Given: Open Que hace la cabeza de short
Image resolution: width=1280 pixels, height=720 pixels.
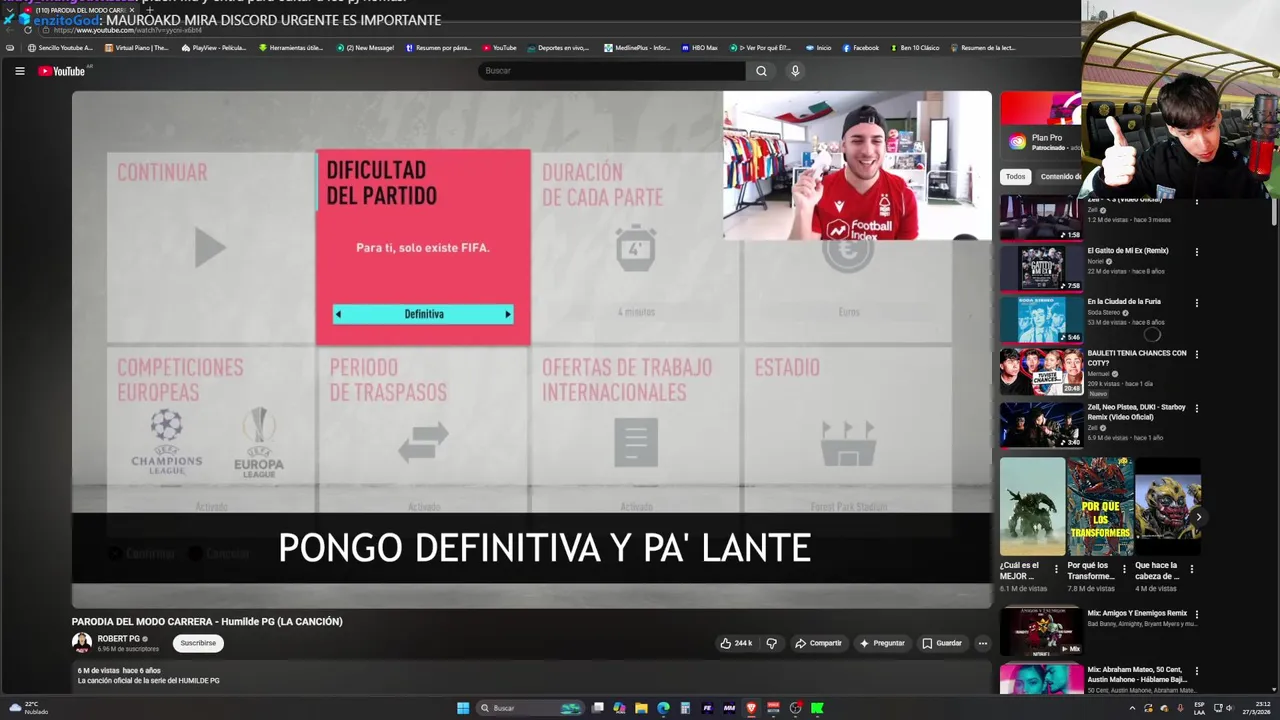Looking at the screenshot, I should 1167,507.
